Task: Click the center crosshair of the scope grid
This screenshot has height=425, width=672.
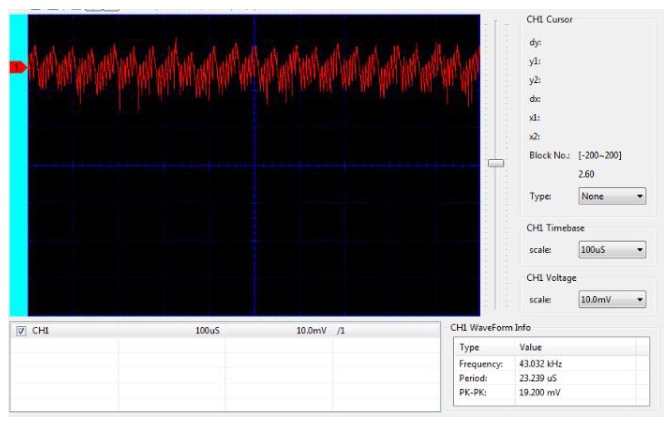Action: click(x=254, y=166)
